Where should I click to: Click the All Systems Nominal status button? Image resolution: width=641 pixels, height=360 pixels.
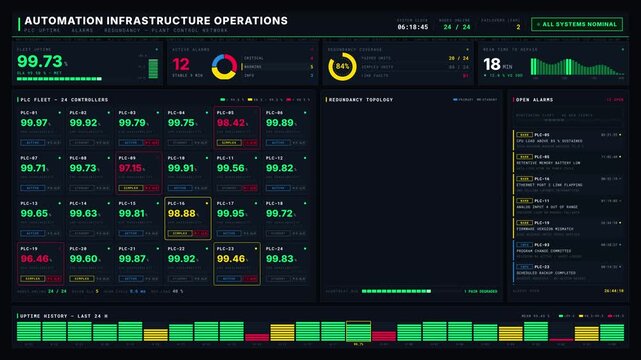[x=577, y=24]
